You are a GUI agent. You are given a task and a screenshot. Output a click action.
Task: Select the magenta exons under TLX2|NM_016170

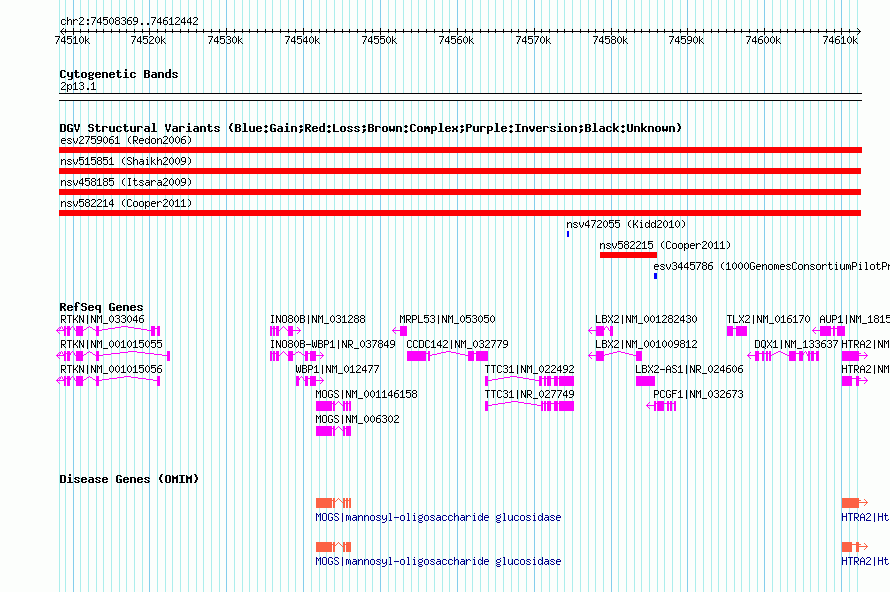[737, 331]
